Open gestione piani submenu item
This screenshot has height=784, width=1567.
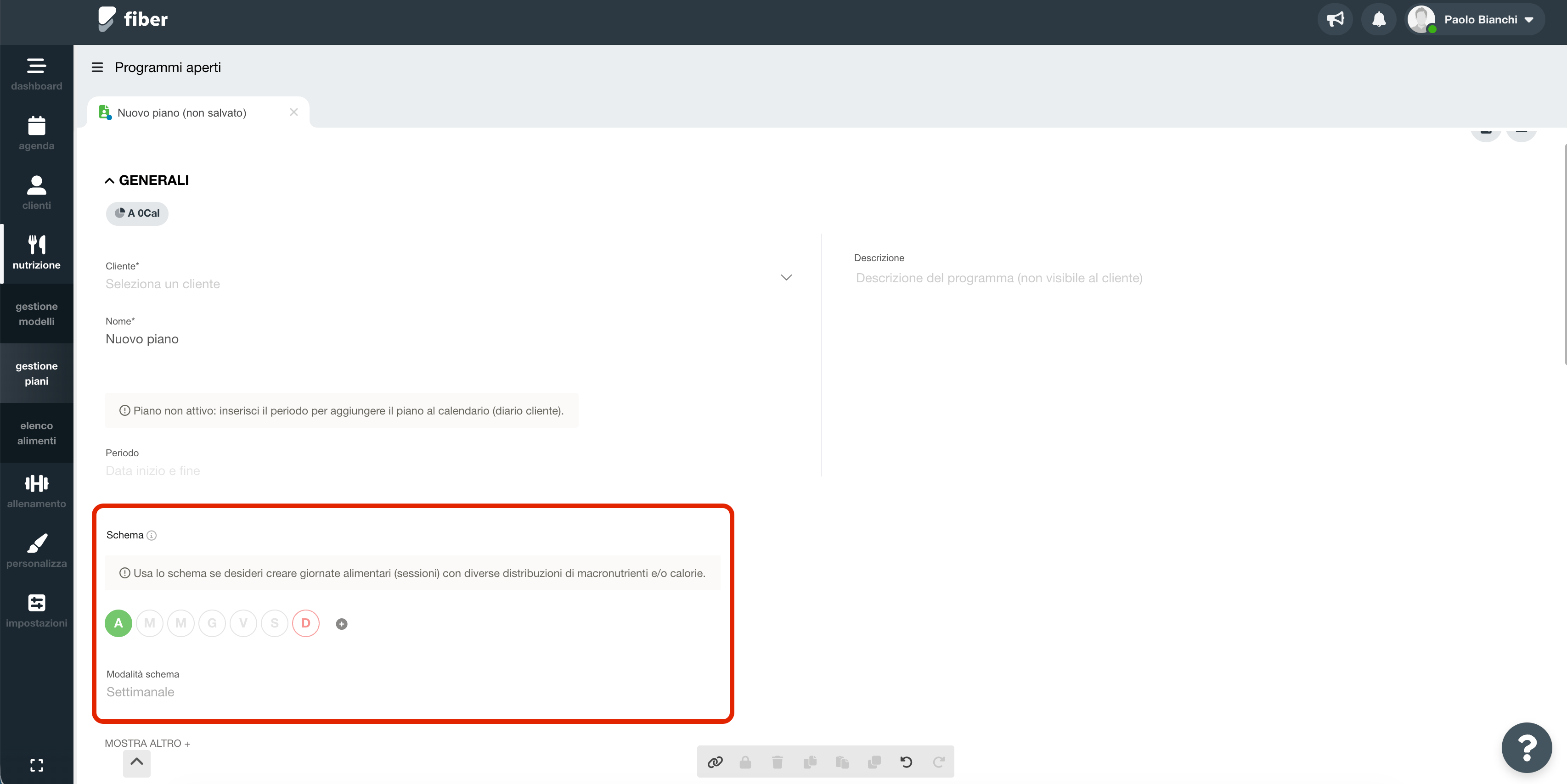[36, 373]
